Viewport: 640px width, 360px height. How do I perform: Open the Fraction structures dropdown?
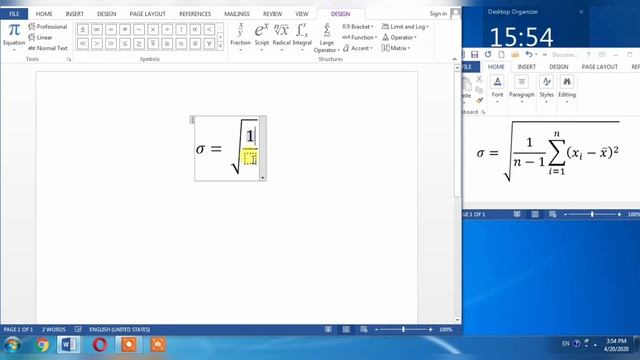240,37
